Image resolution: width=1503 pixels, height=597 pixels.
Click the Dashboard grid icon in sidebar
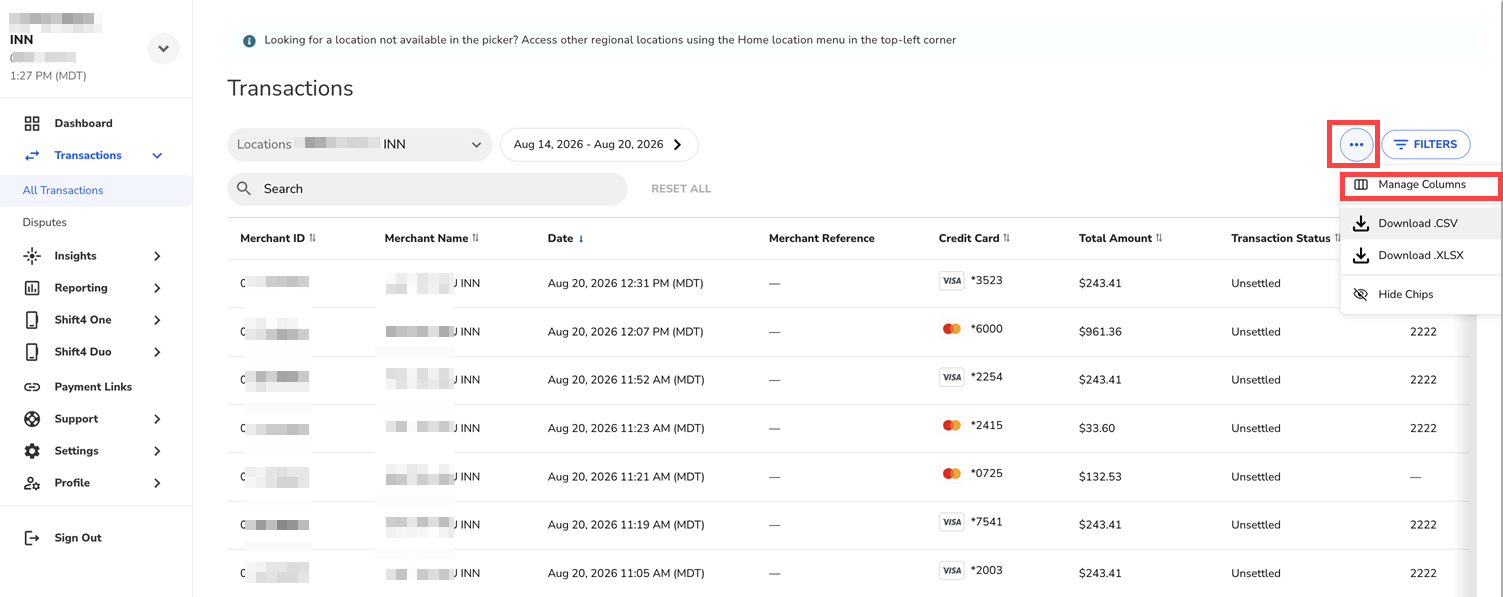tap(32, 124)
